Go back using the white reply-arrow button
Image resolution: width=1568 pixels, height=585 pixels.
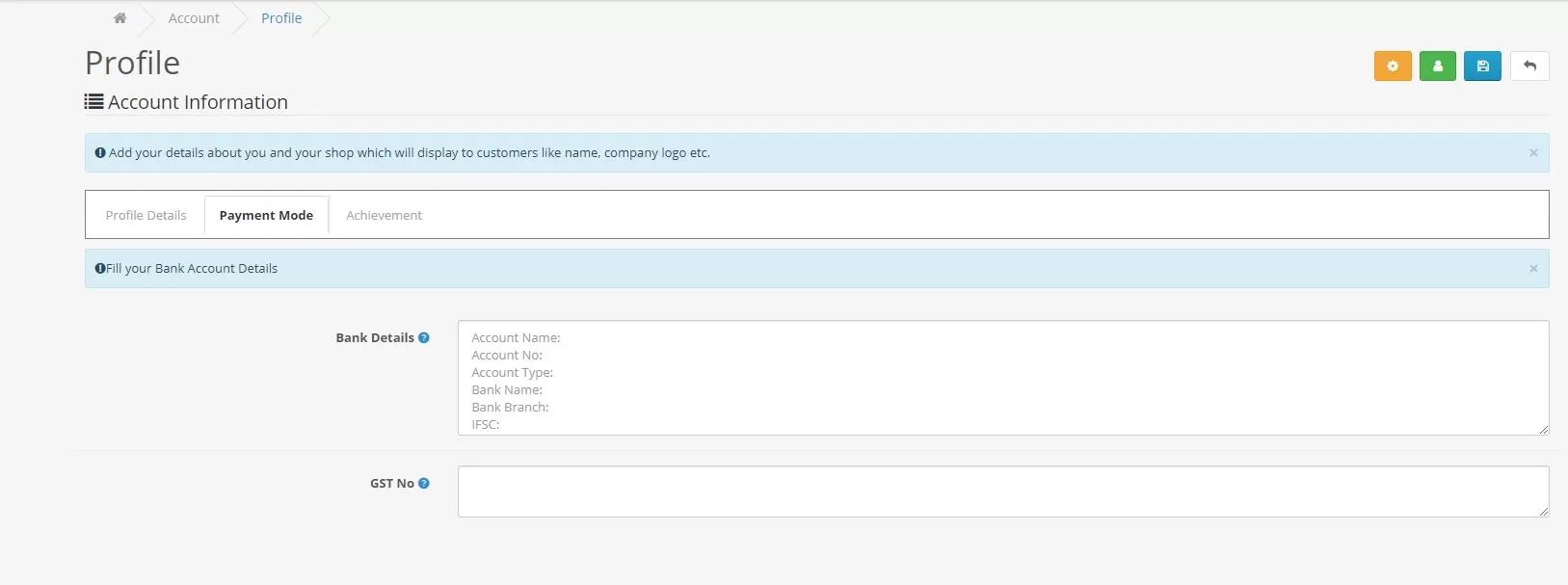coord(1528,66)
